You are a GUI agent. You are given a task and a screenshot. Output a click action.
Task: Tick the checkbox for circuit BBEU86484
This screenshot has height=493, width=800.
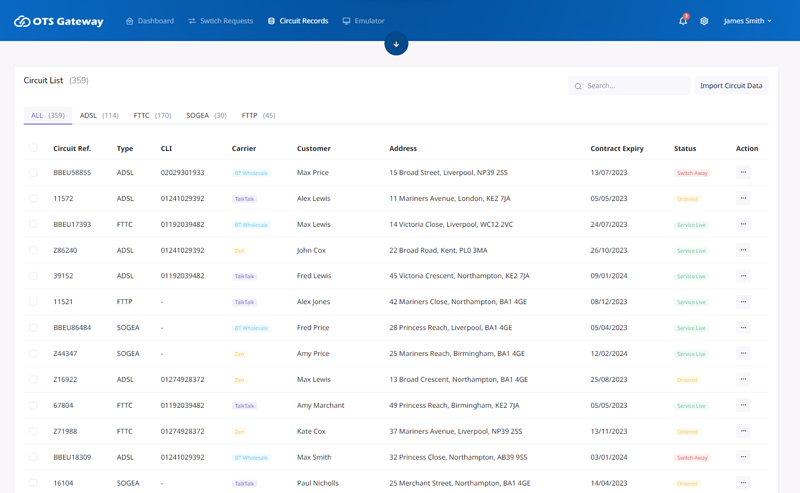[33, 328]
